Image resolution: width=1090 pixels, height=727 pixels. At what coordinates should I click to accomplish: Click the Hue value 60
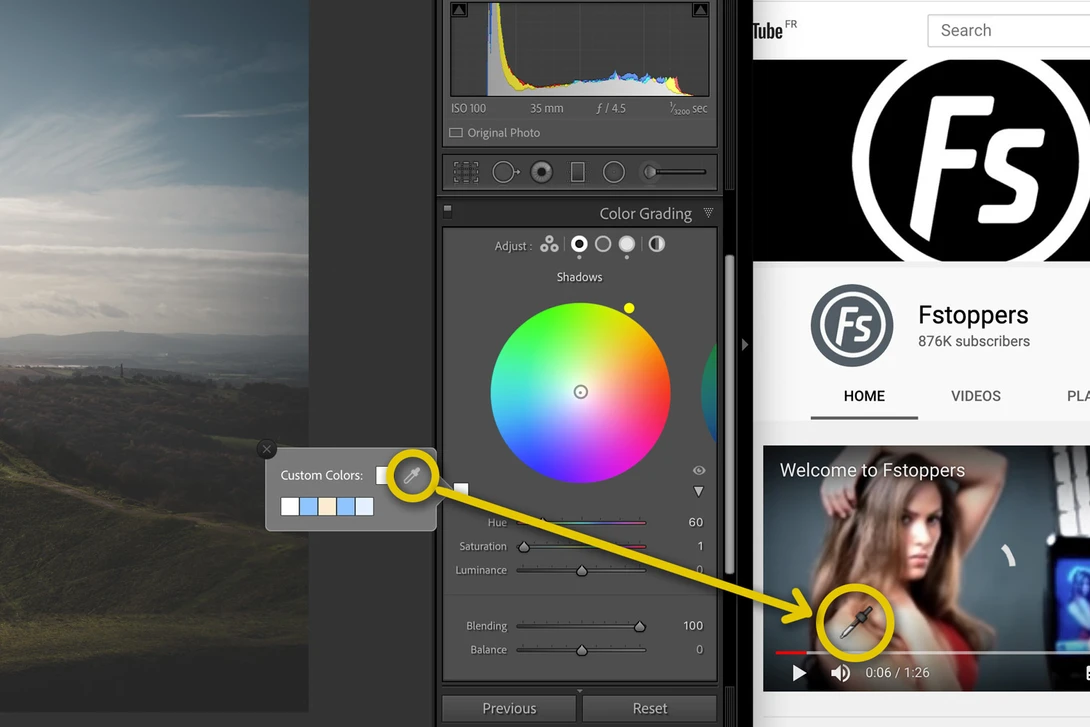click(695, 522)
